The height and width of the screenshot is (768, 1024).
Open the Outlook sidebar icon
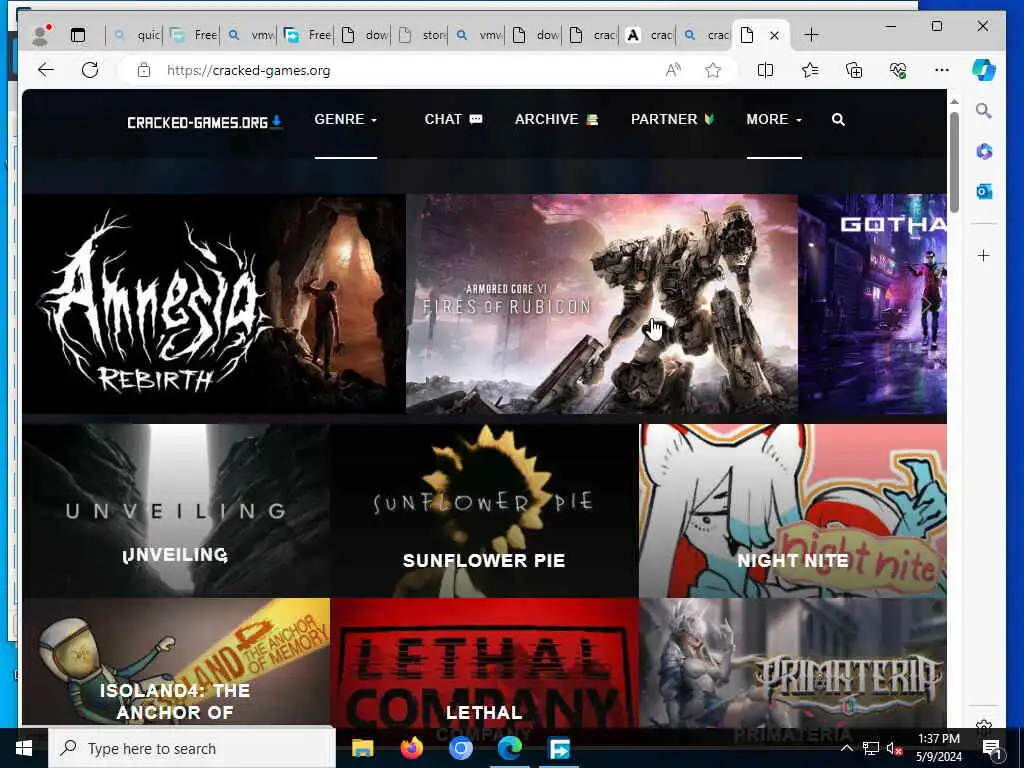[984, 191]
